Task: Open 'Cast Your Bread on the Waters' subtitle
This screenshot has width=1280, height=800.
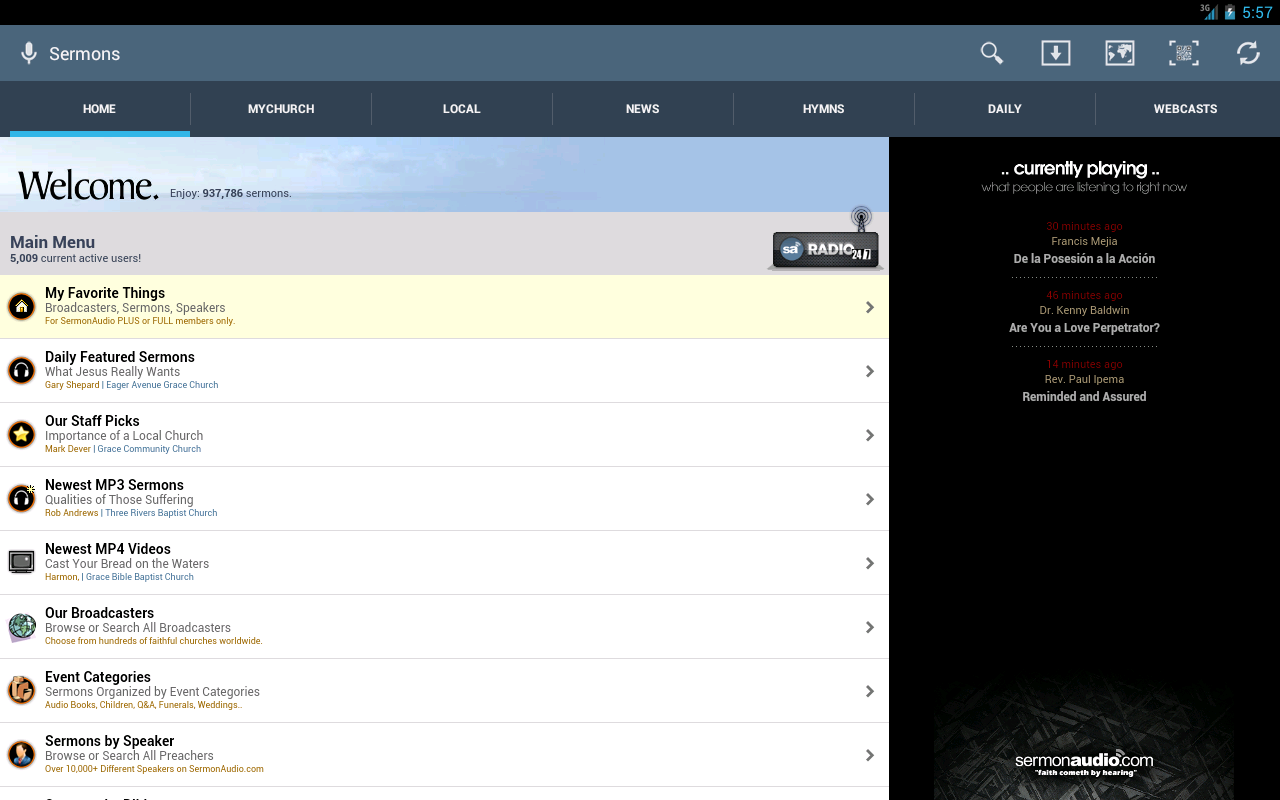Action: click(x=127, y=564)
